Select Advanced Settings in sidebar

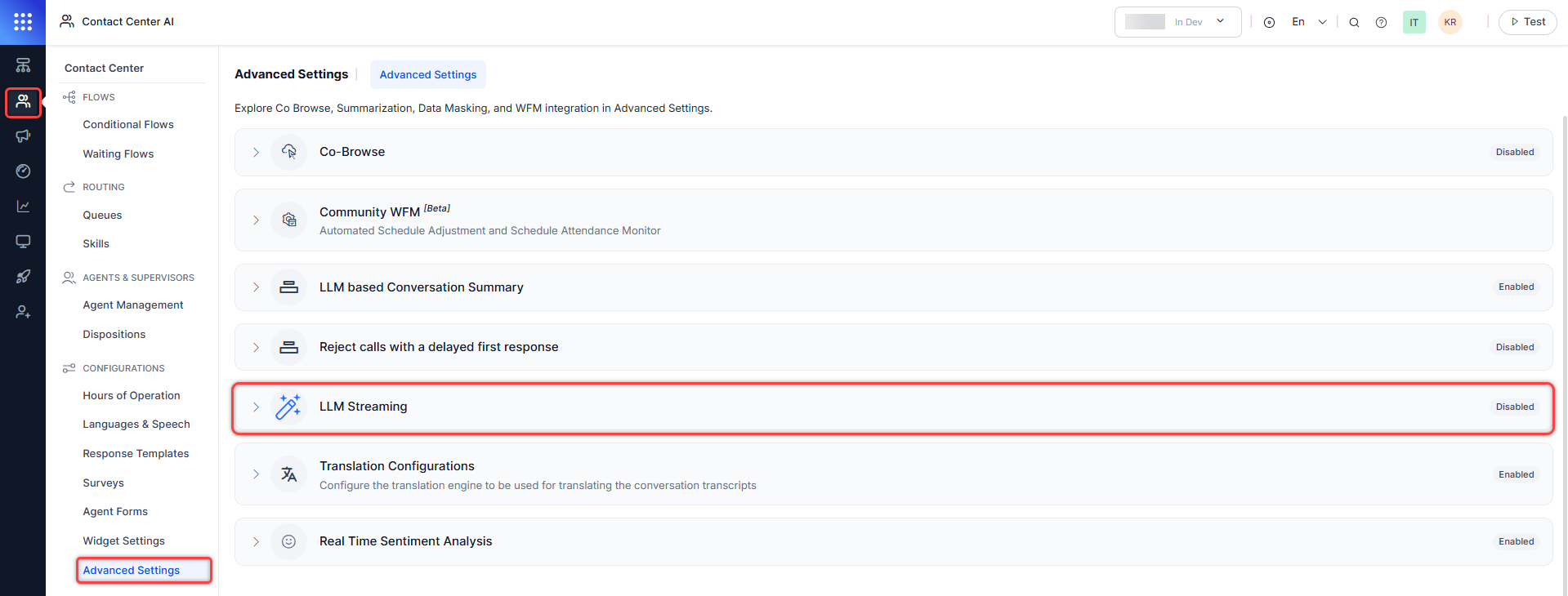[x=144, y=571]
